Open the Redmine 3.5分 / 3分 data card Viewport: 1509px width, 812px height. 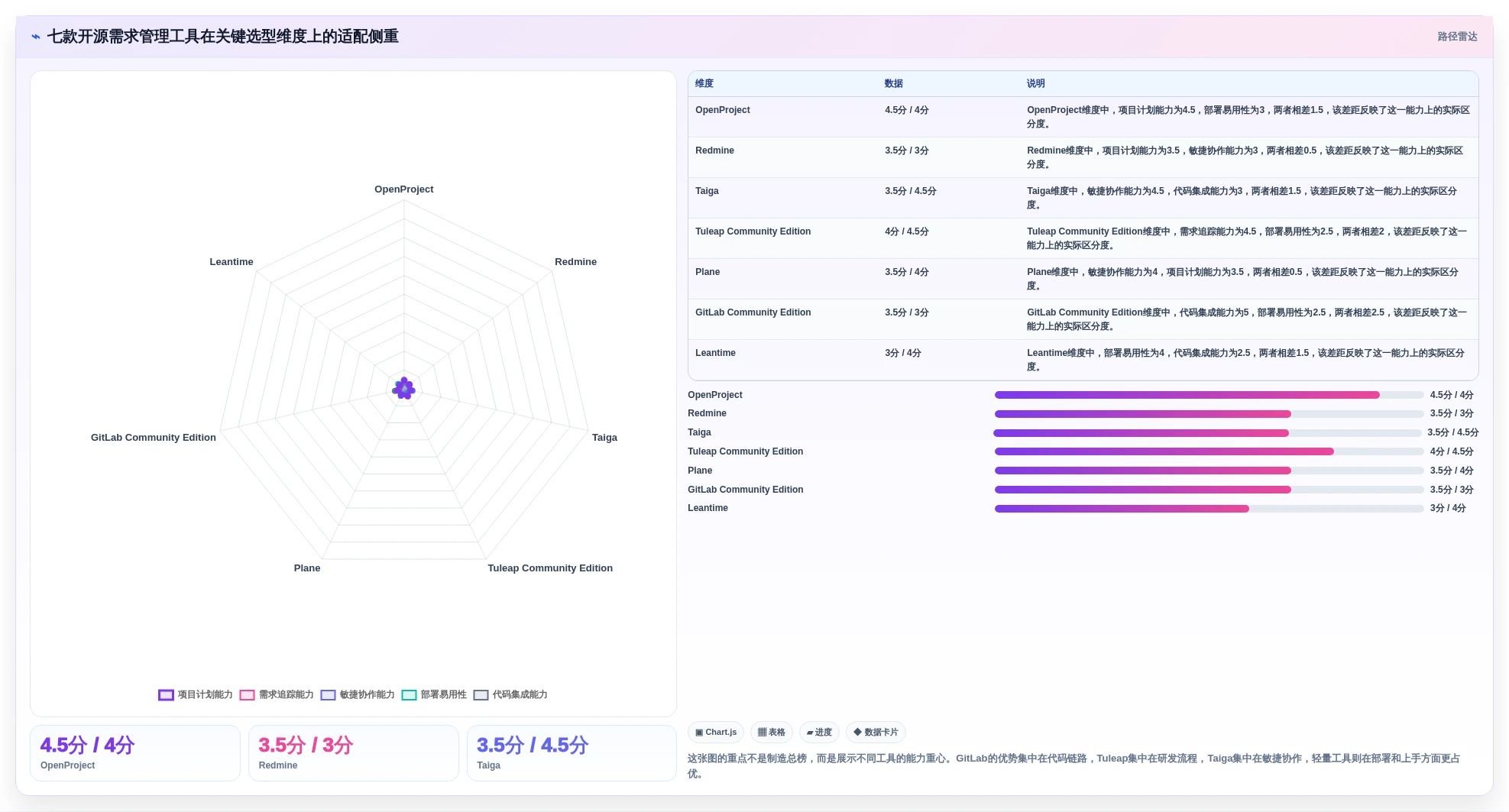354,753
